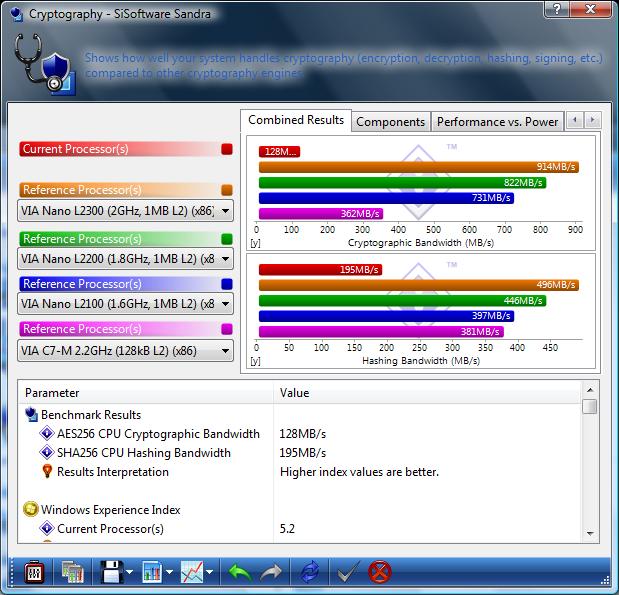Screen dimensions: 619x595
Task: Click the grey forward arrow icon
Action: [x=271, y=572]
